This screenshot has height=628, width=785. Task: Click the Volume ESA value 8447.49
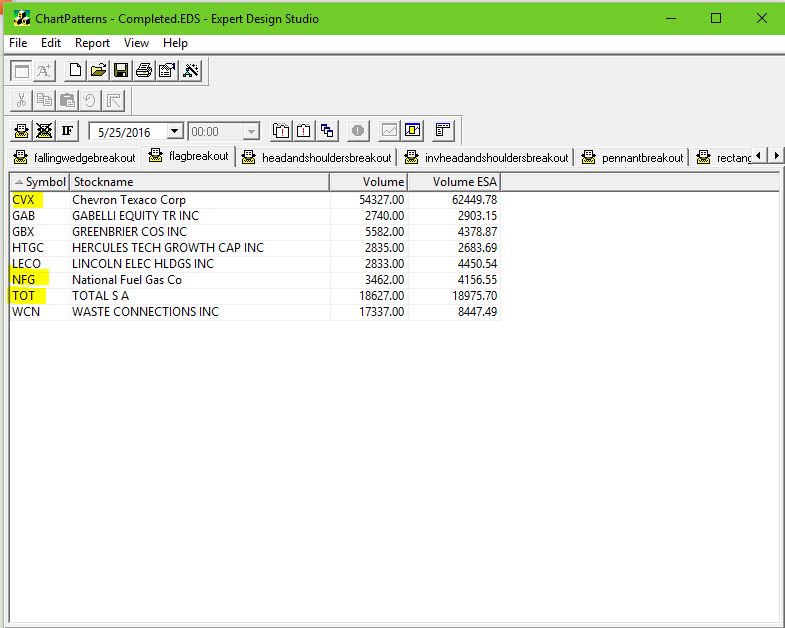(x=477, y=312)
